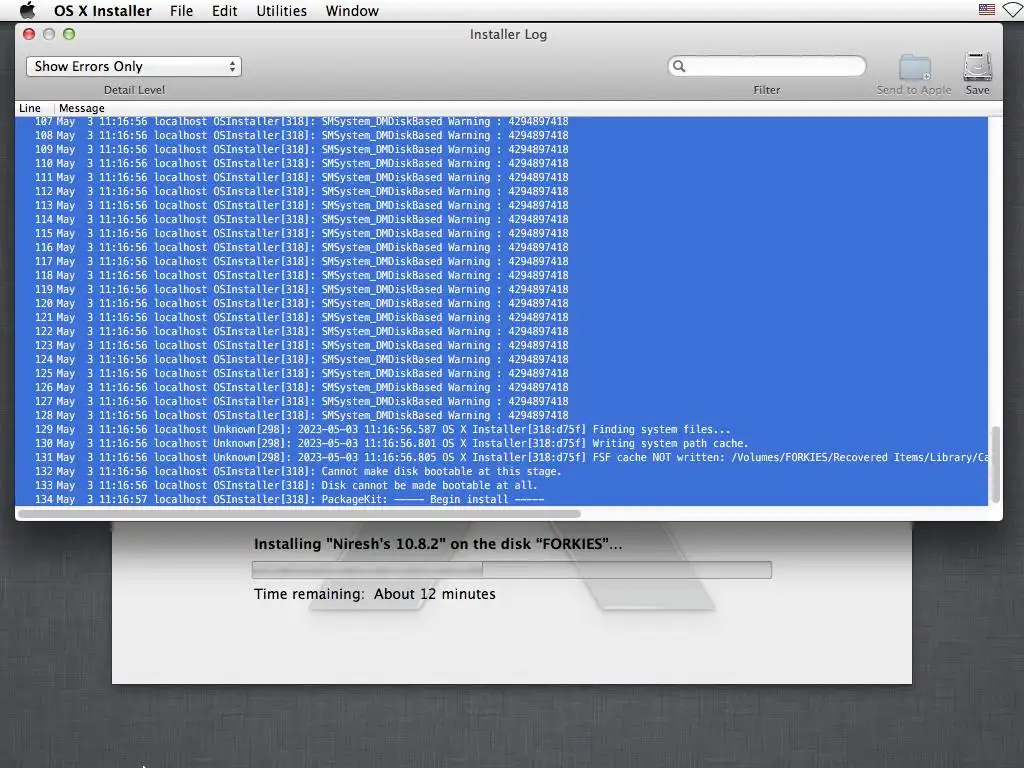Viewport: 1024px width, 768px height.
Task: Open the OS X Installer menu
Action: click(x=103, y=11)
